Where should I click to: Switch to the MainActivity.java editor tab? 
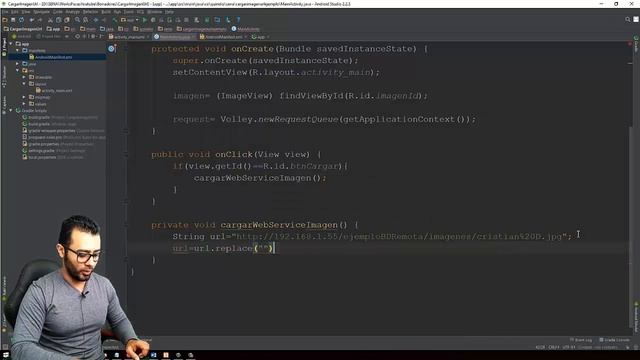174,37
